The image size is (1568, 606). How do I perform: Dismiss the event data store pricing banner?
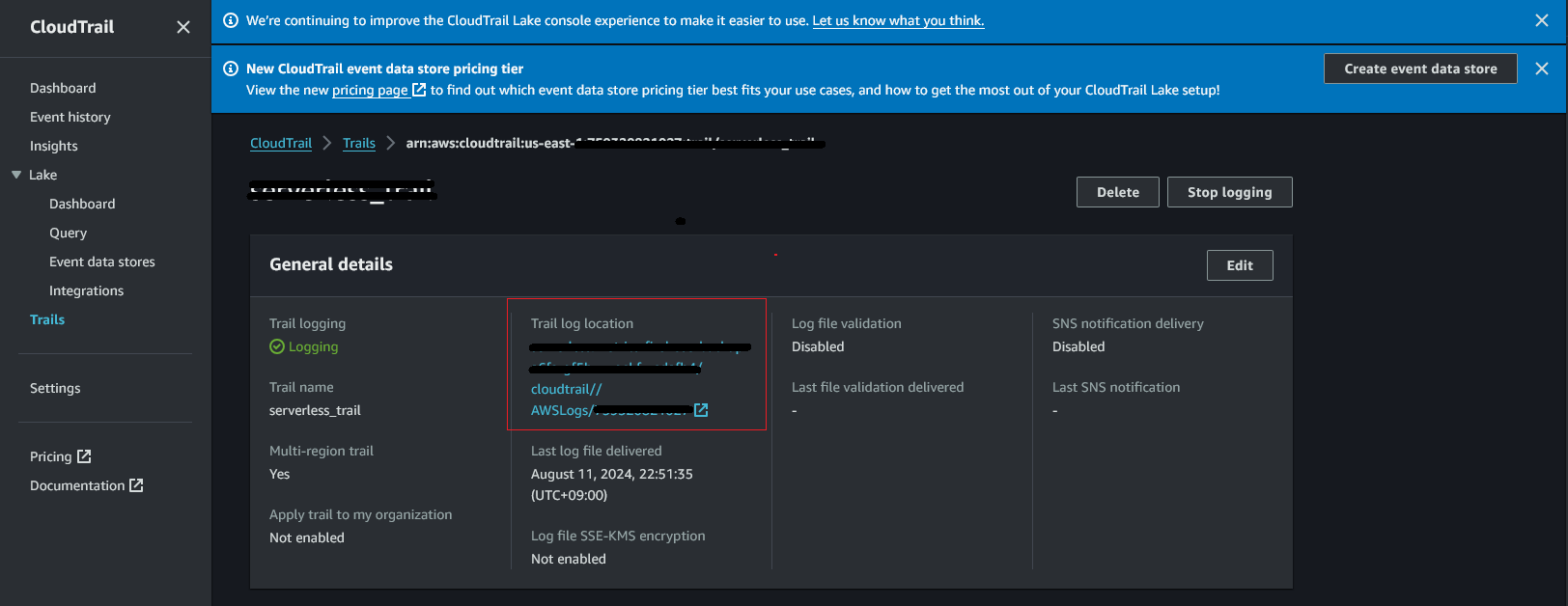[1541, 69]
